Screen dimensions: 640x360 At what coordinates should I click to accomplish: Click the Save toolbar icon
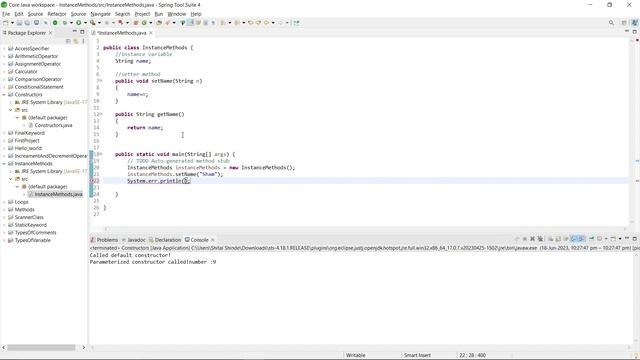(19, 23)
